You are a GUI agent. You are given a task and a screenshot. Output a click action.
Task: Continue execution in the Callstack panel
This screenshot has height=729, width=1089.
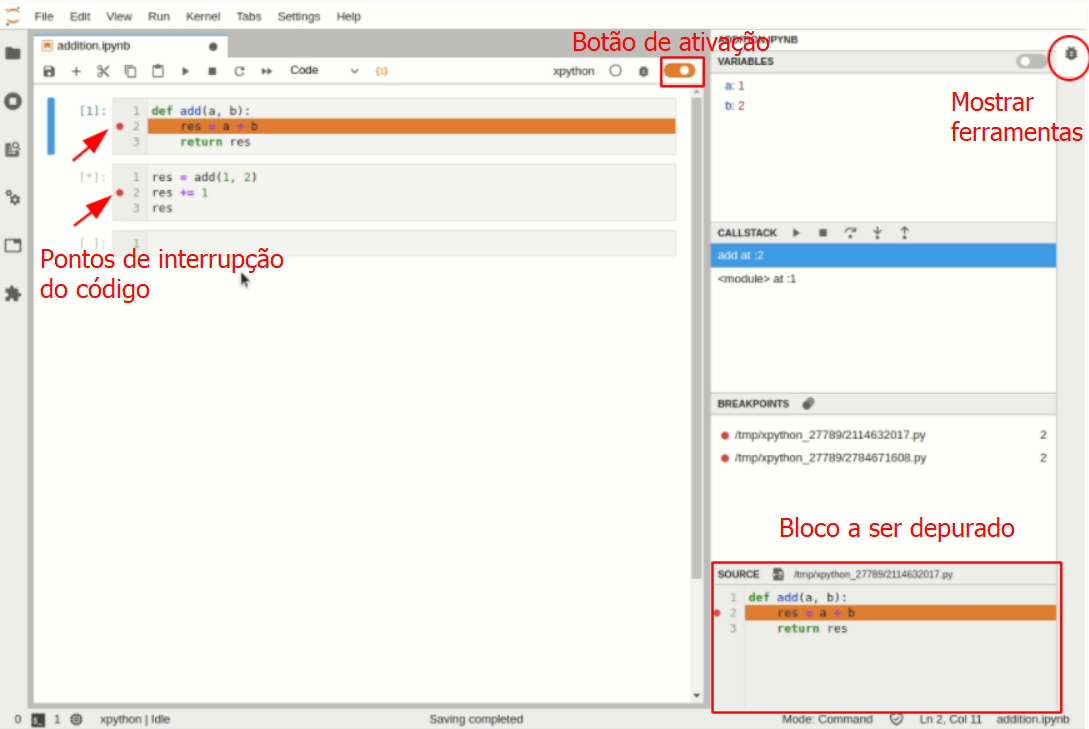click(x=796, y=233)
